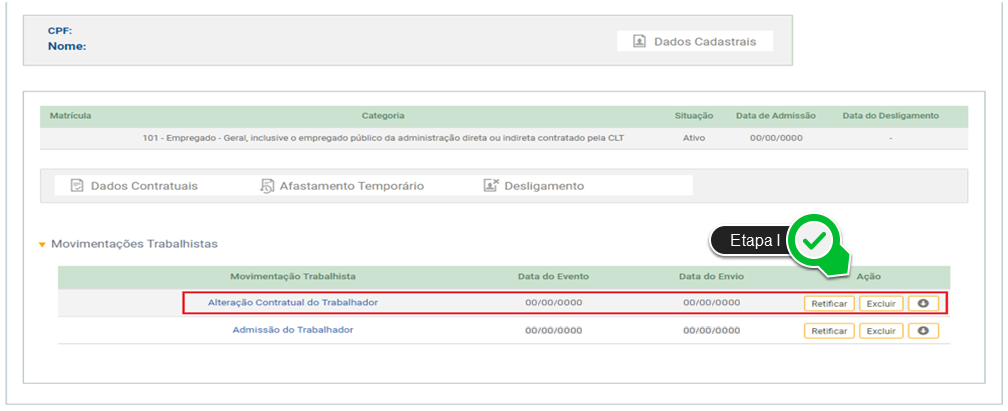The image size is (1008, 411).
Task: Open Alteração Contratual do Trabalhador link
Action: (x=292, y=302)
